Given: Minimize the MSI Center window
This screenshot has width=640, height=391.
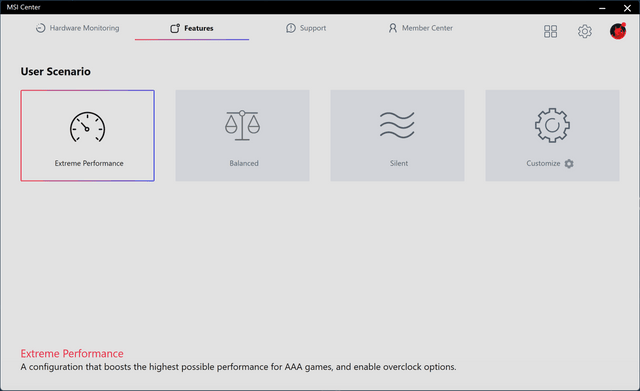Looking at the screenshot, I should pyautogui.click(x=602, y=8).
